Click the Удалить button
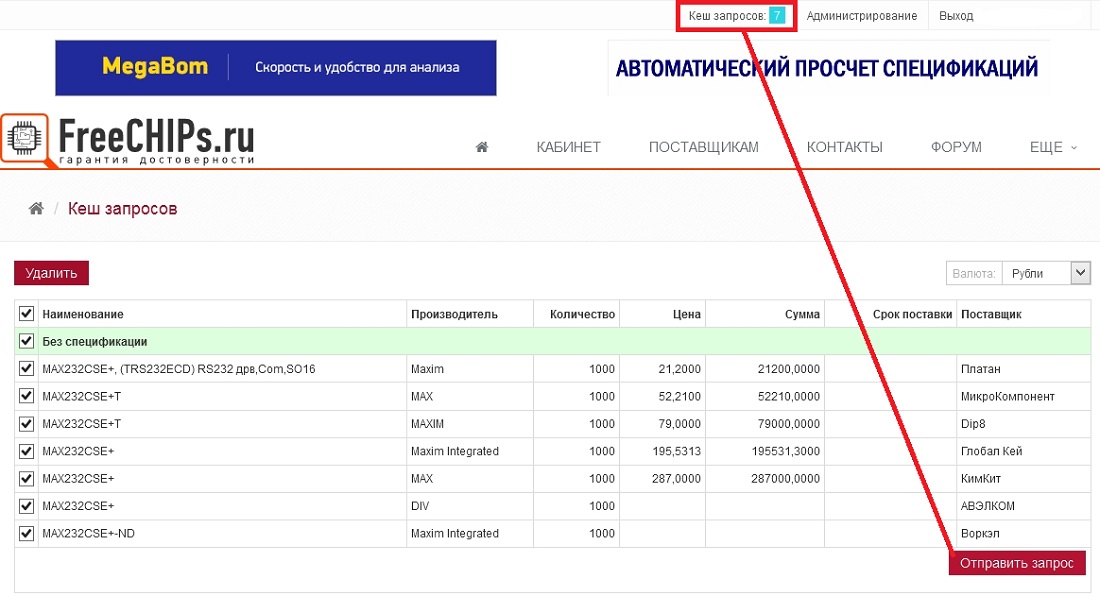The height and width of the screenshot is (613, 1100). click(x=51, y=273)
